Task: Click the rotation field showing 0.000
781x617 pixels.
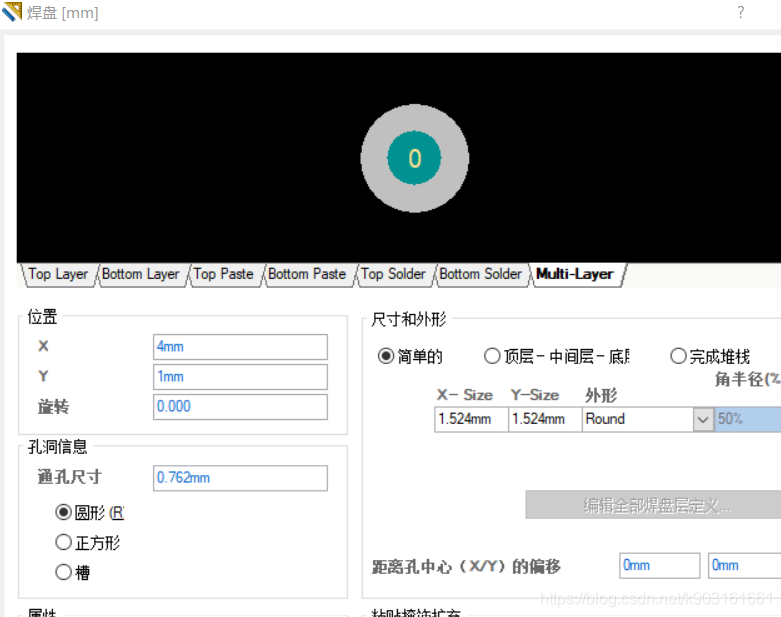Action: coord(240,406)
